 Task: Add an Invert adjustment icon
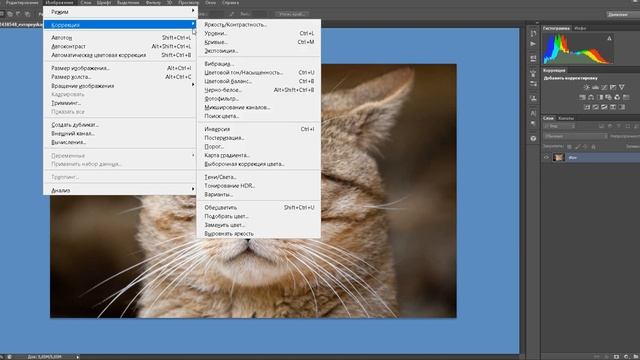(x=587, y=107)
